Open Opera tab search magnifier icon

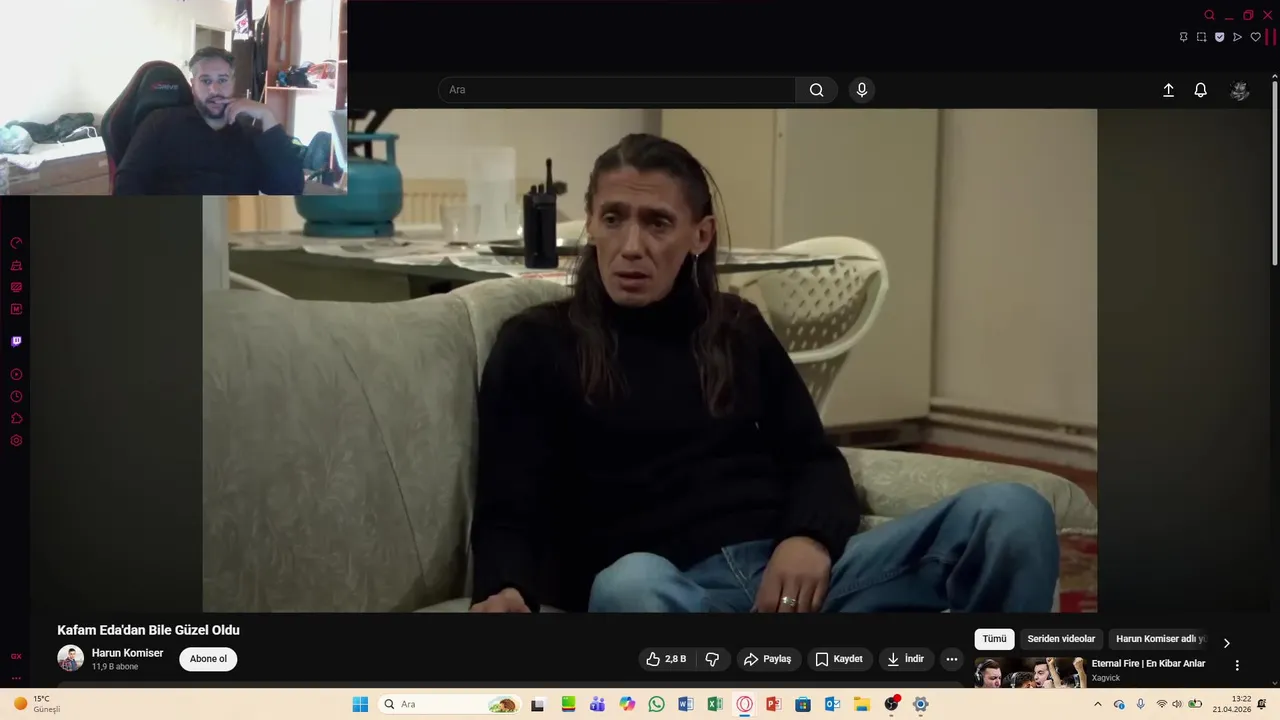tap(1209, 15)
